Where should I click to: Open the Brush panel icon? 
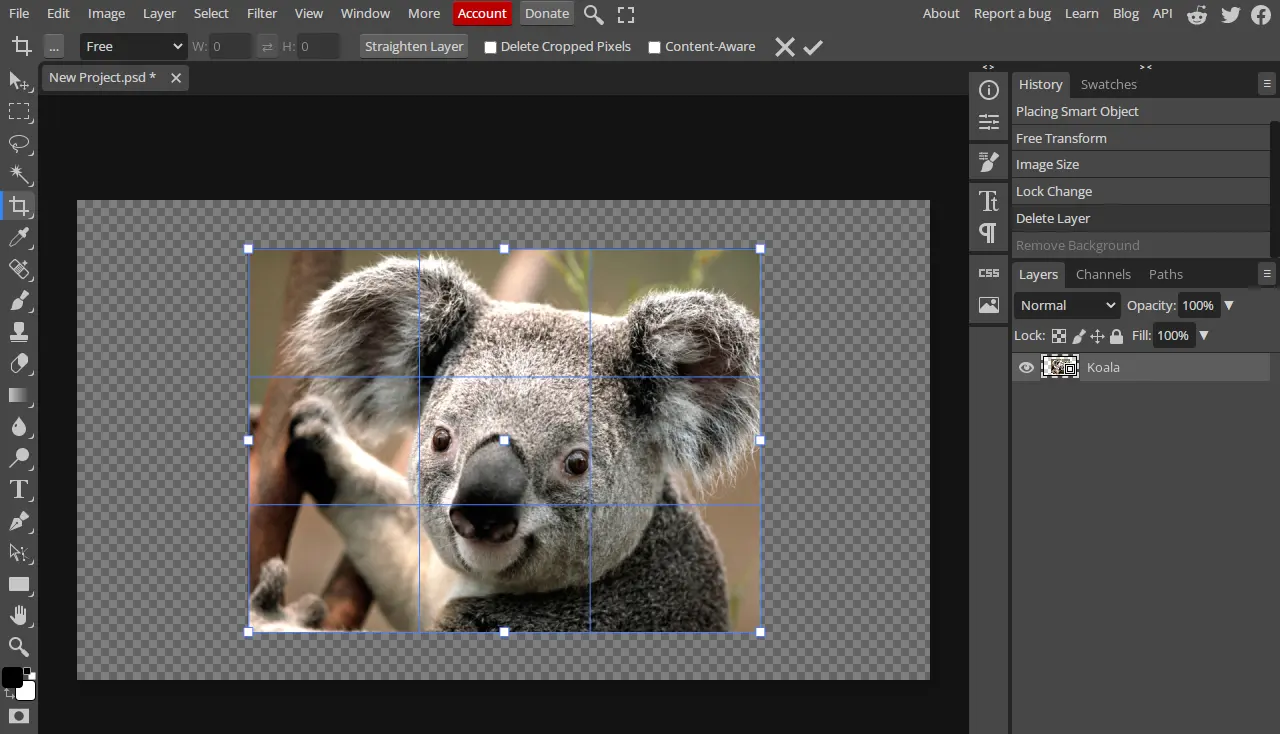coord(989,162)
